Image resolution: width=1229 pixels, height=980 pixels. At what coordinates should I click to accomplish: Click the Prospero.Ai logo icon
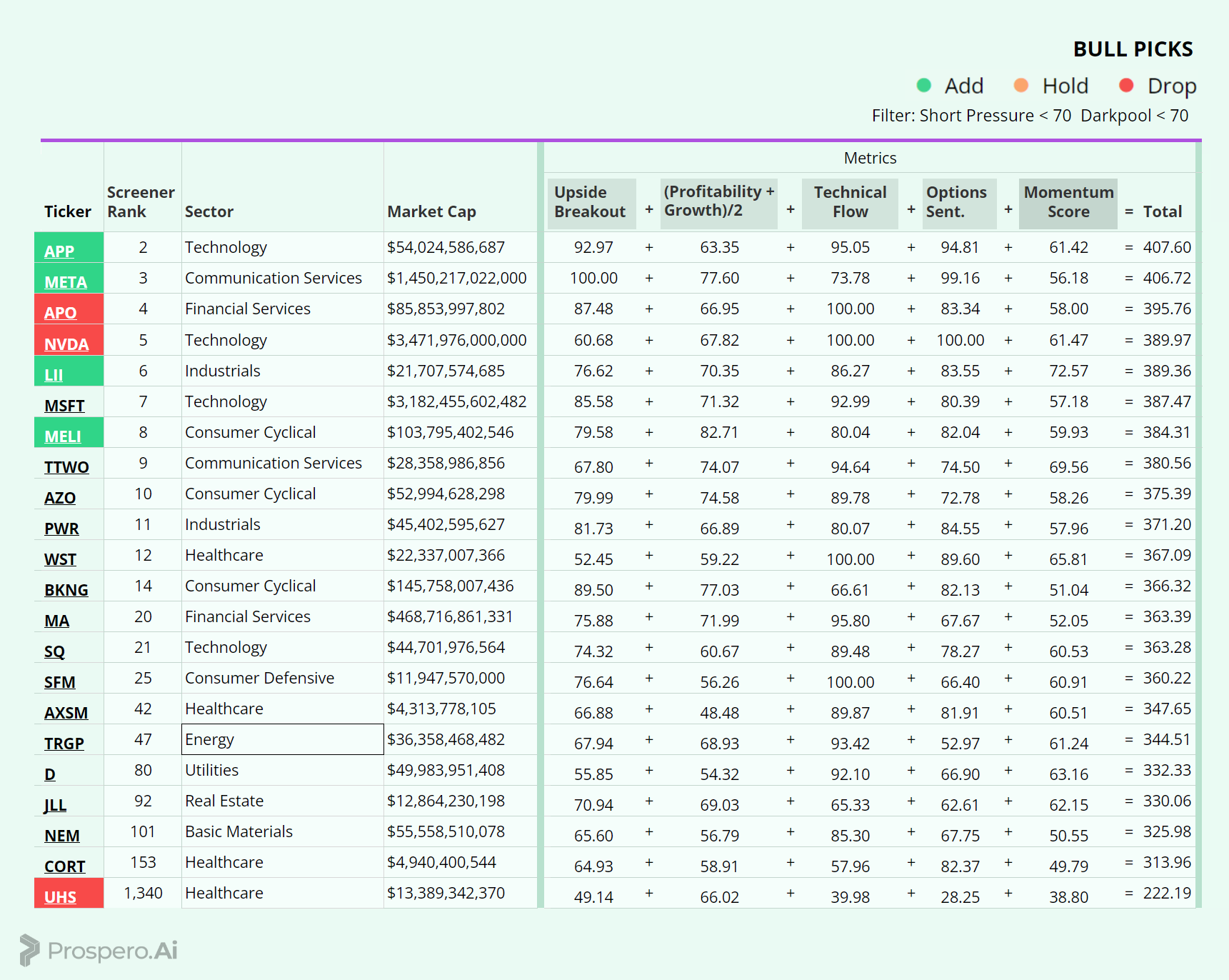[x=29, y=950]
